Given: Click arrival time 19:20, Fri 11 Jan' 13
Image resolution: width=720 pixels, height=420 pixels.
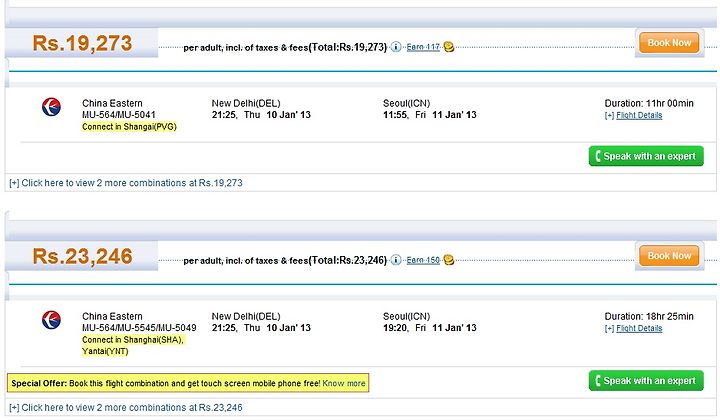Looking at the screenshot, I should click(x=430, y=328).
